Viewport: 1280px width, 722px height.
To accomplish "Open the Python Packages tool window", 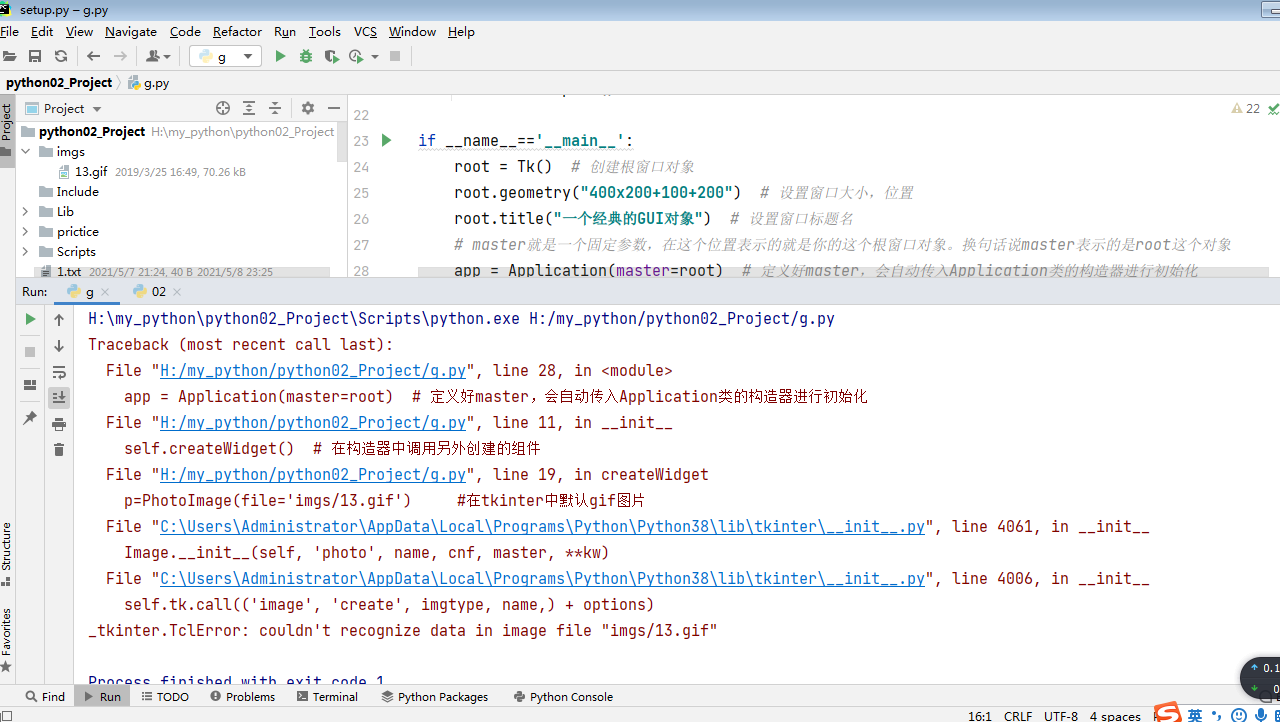I will (x=435, y=697).
